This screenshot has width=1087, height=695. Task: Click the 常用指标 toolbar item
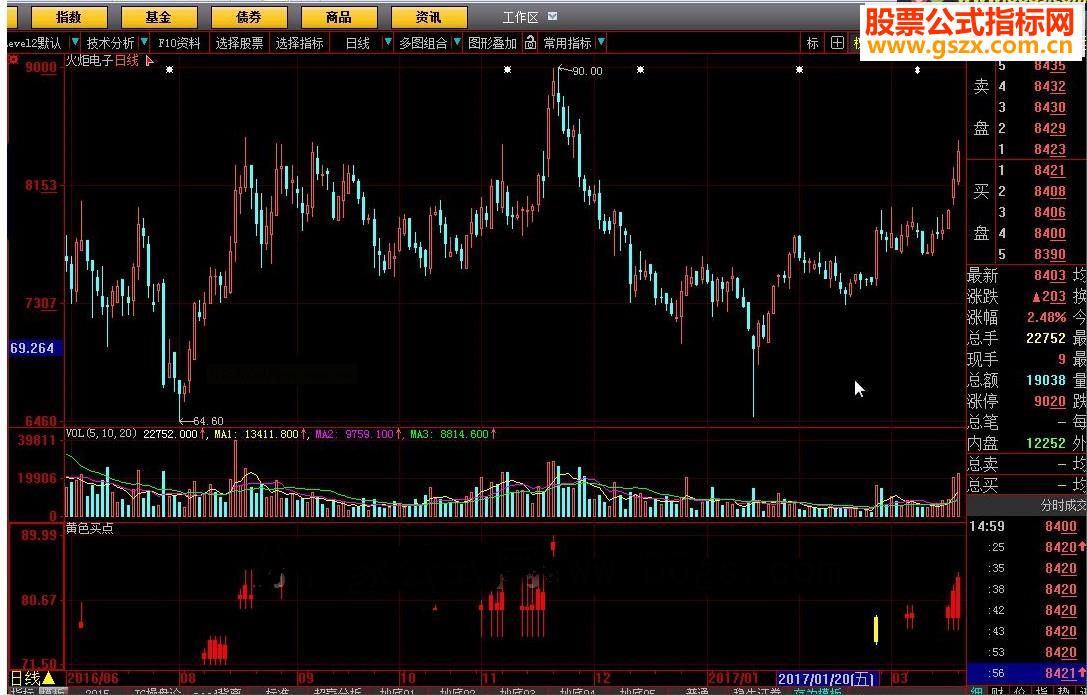(x=568, y=43)
